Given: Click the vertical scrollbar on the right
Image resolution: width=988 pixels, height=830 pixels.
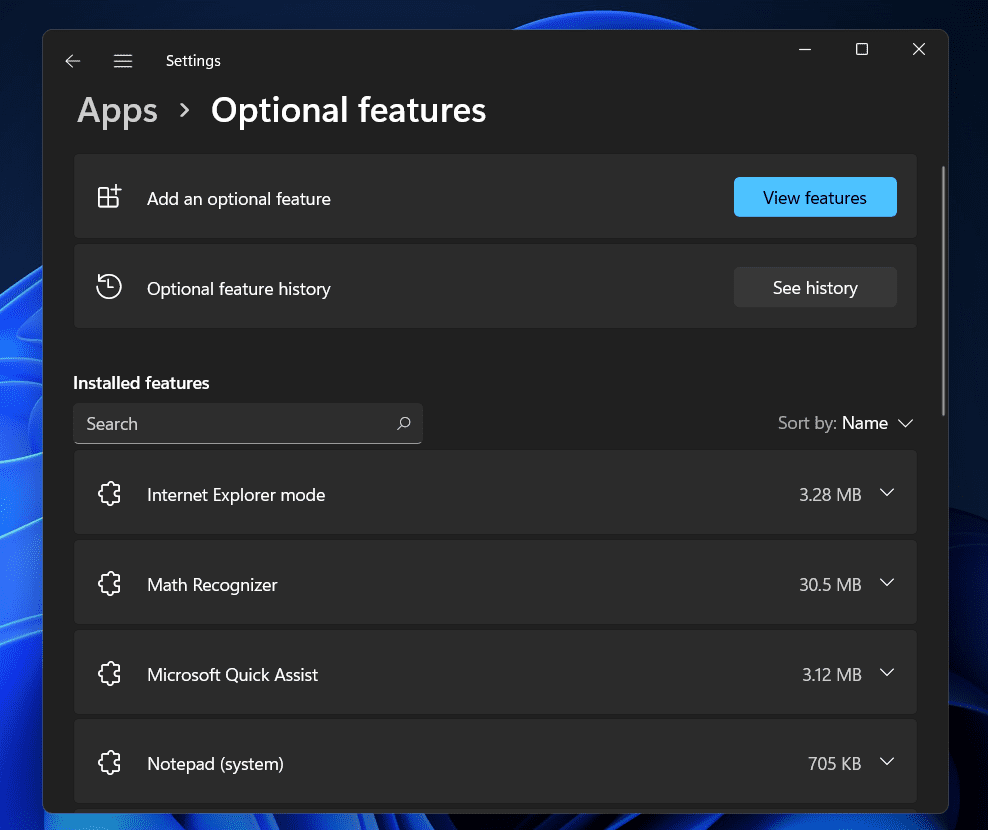Looking at the screenshot, I should pos(943,290).
